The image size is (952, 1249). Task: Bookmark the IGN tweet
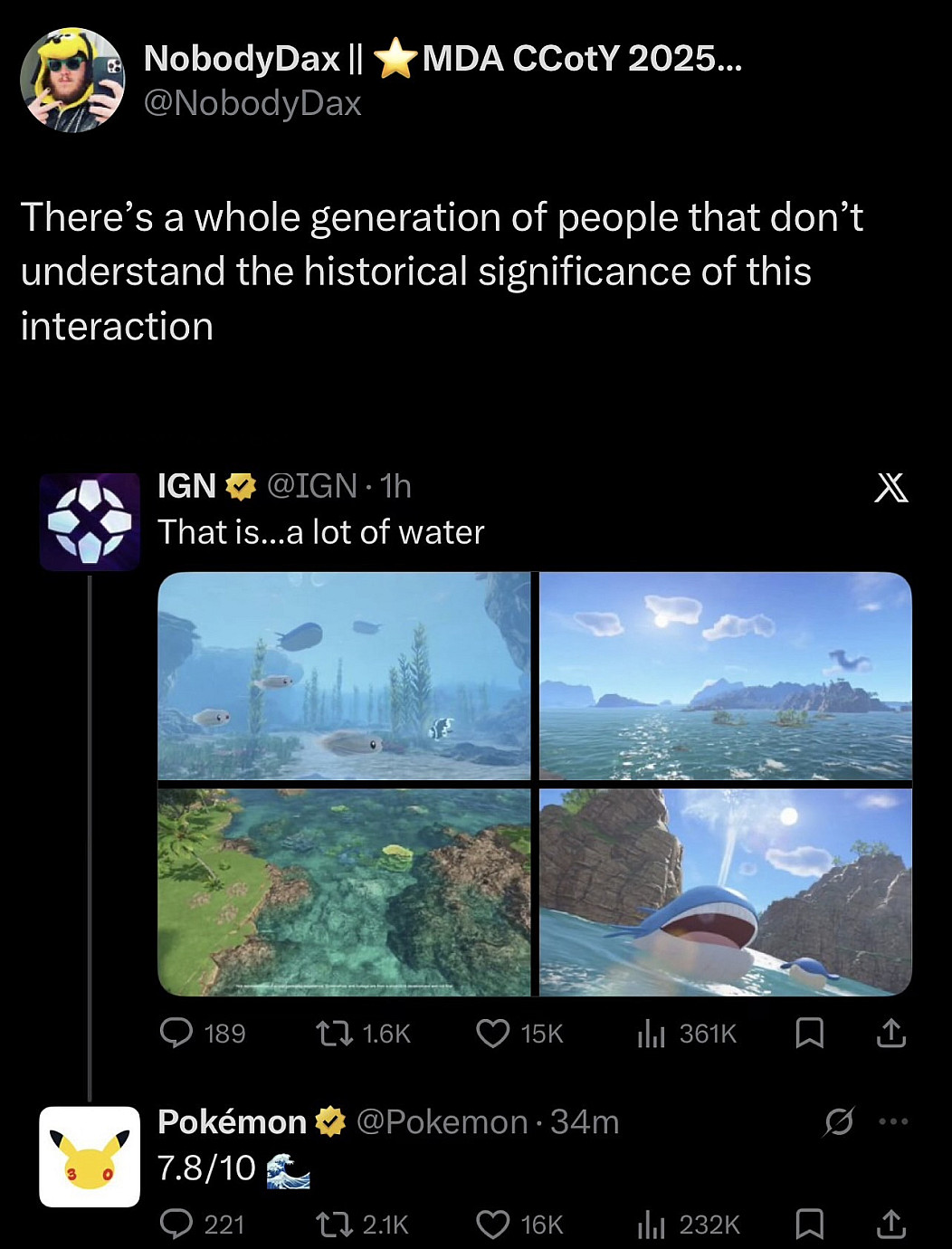pos(809,1033)
